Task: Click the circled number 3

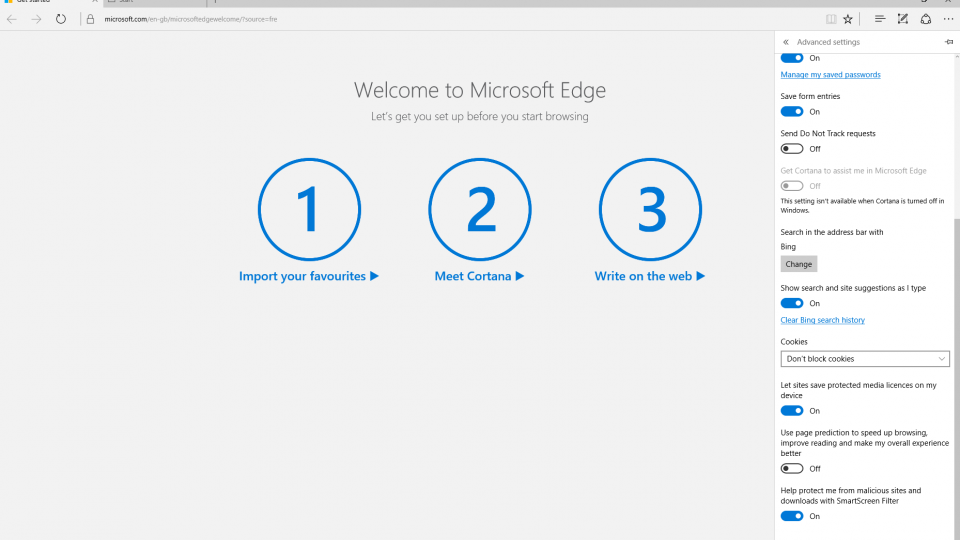Action: 650,209
